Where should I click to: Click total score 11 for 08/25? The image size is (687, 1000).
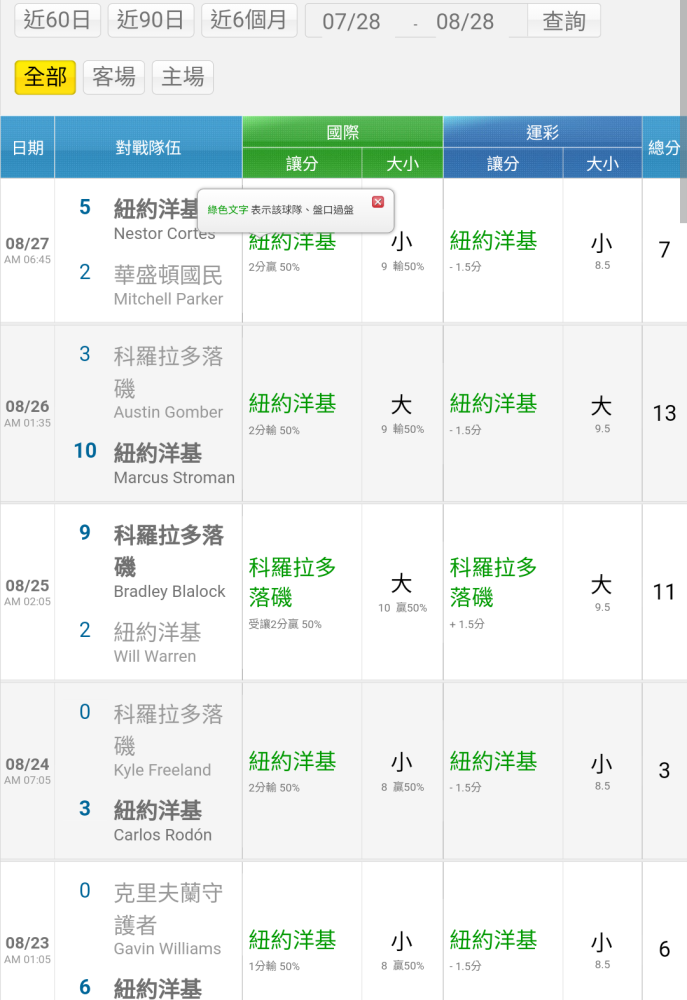[x=664, y=592]
